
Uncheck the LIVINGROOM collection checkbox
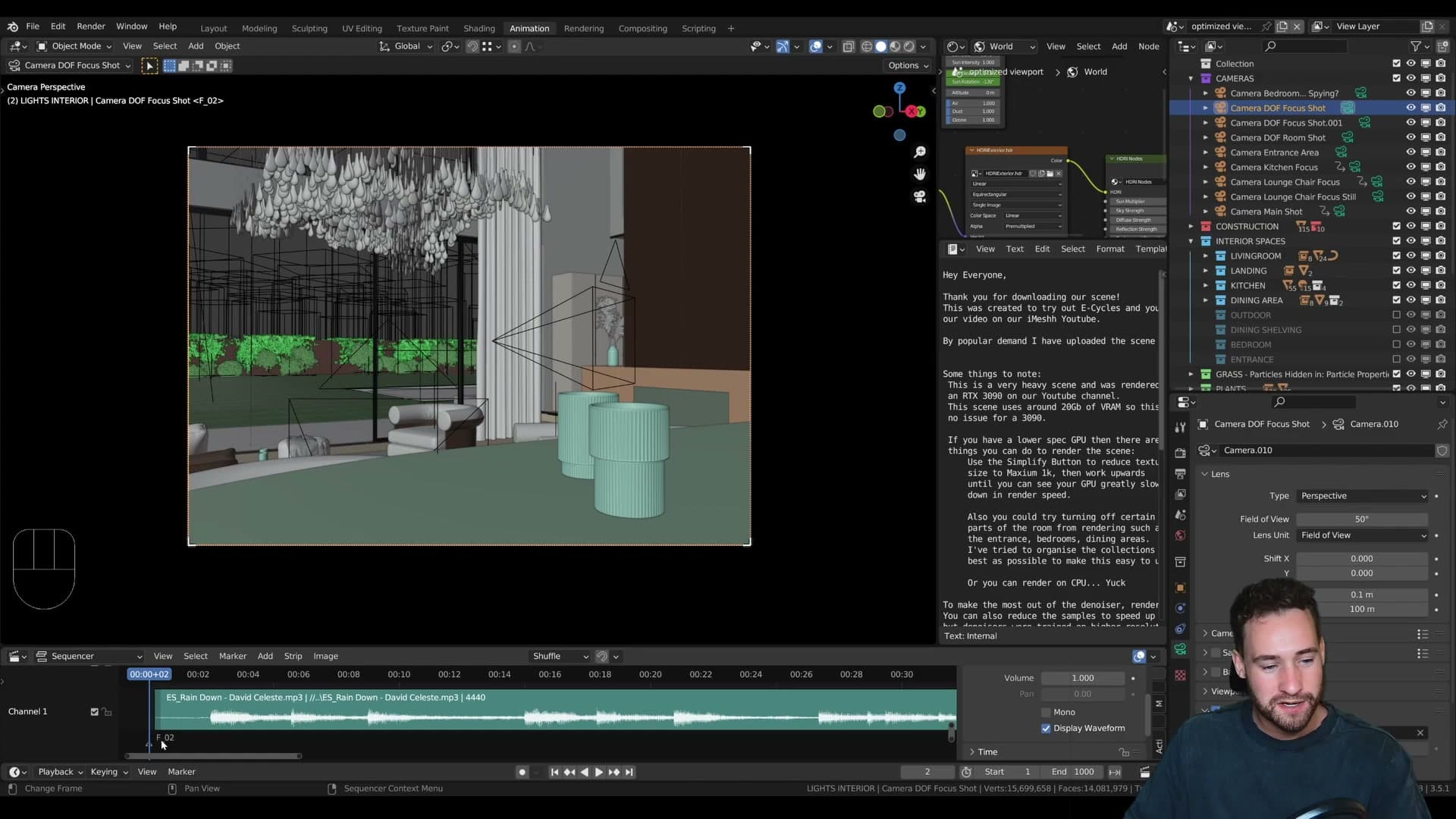click(1396, 256)
